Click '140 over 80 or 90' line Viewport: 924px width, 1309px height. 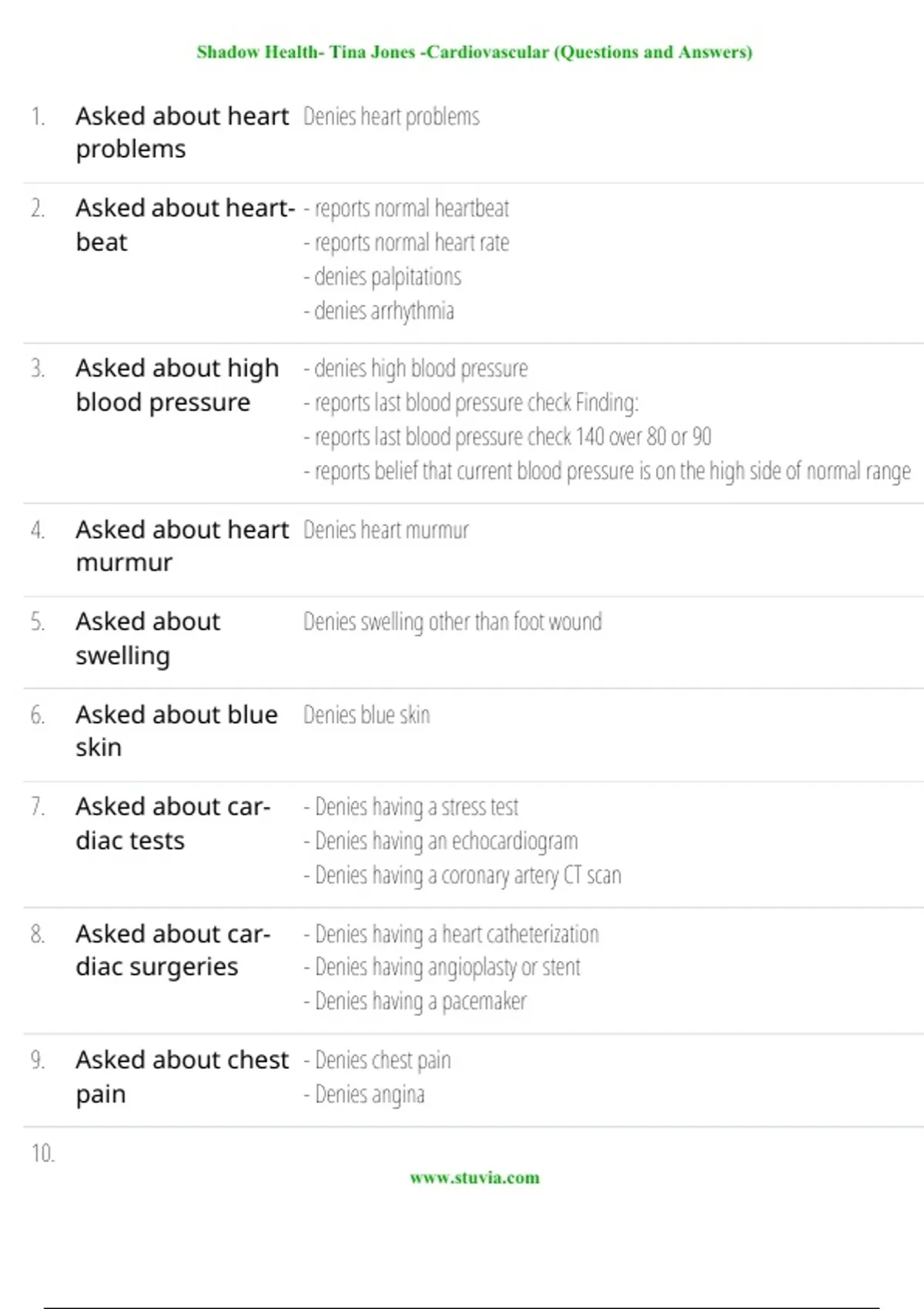point(507,437)
